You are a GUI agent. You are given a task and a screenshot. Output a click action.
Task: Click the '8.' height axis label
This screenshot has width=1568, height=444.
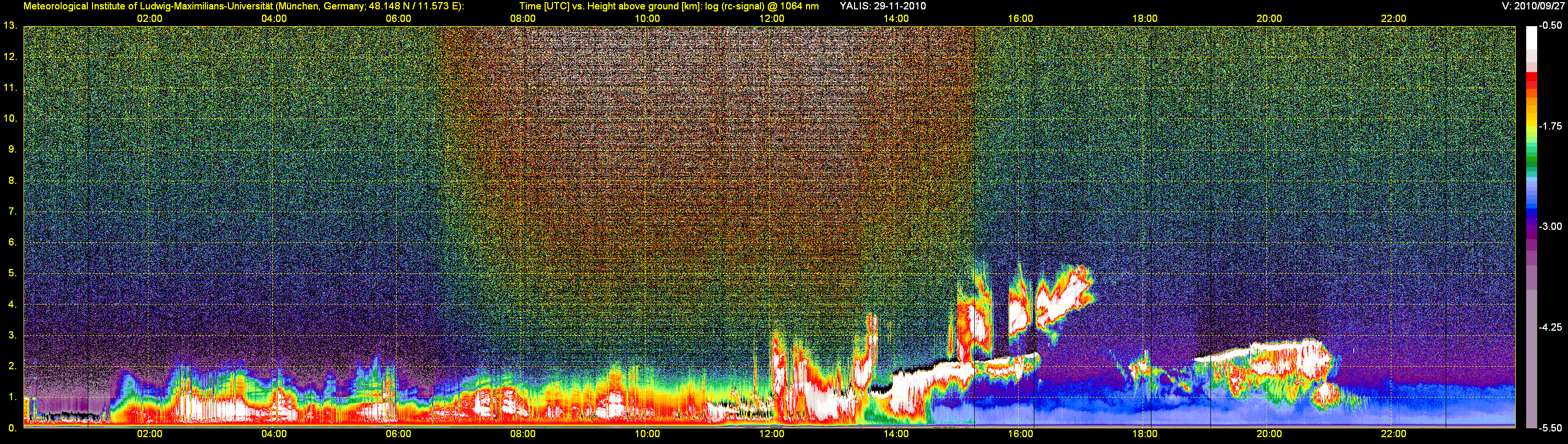[12, 181]
